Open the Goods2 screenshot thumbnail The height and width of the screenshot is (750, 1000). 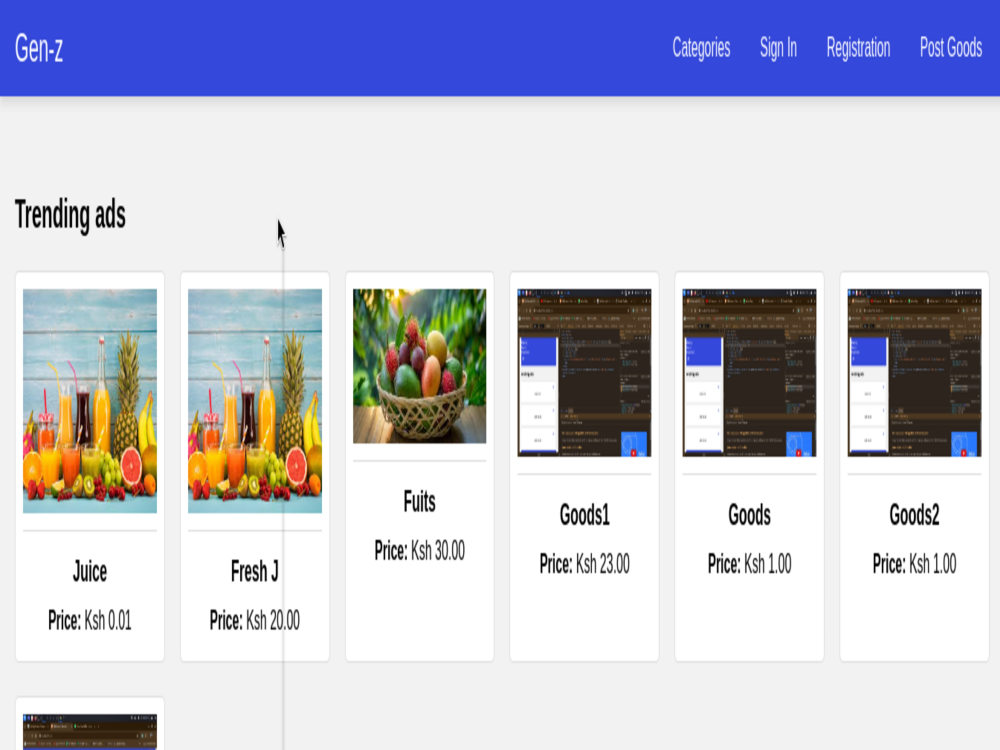914,372
